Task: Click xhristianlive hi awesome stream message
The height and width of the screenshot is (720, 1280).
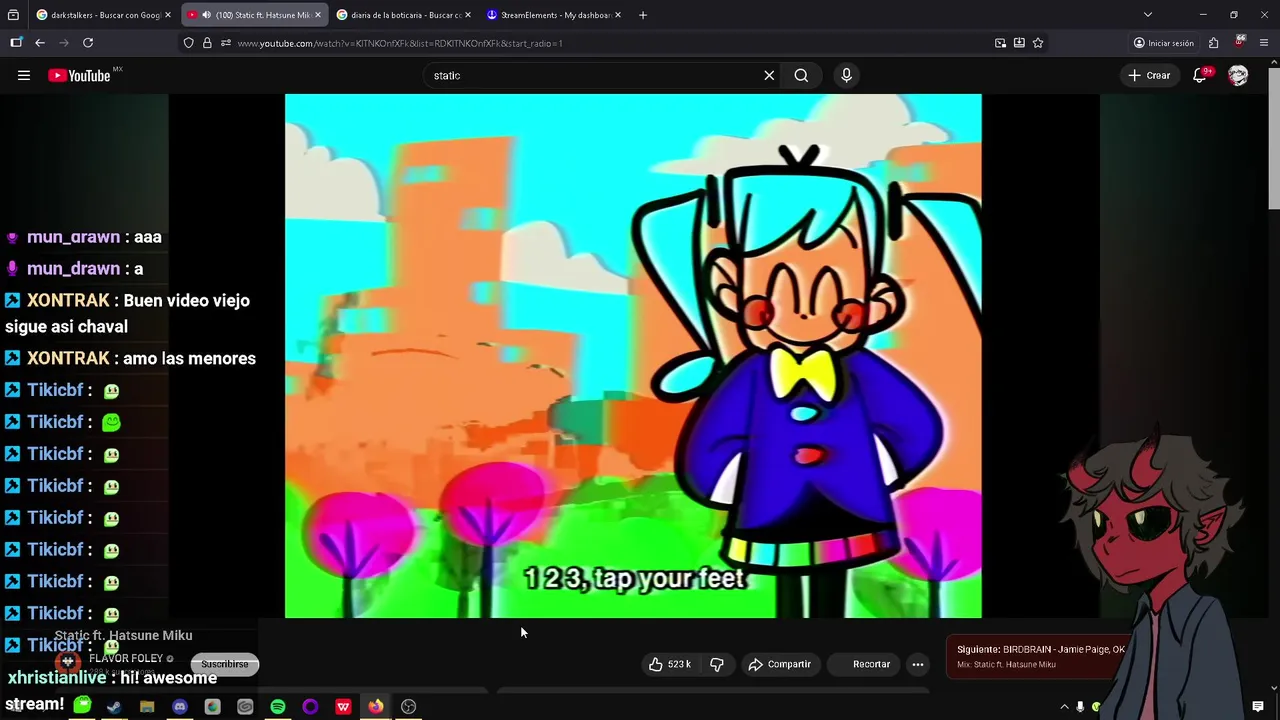Action: [111, 690]
